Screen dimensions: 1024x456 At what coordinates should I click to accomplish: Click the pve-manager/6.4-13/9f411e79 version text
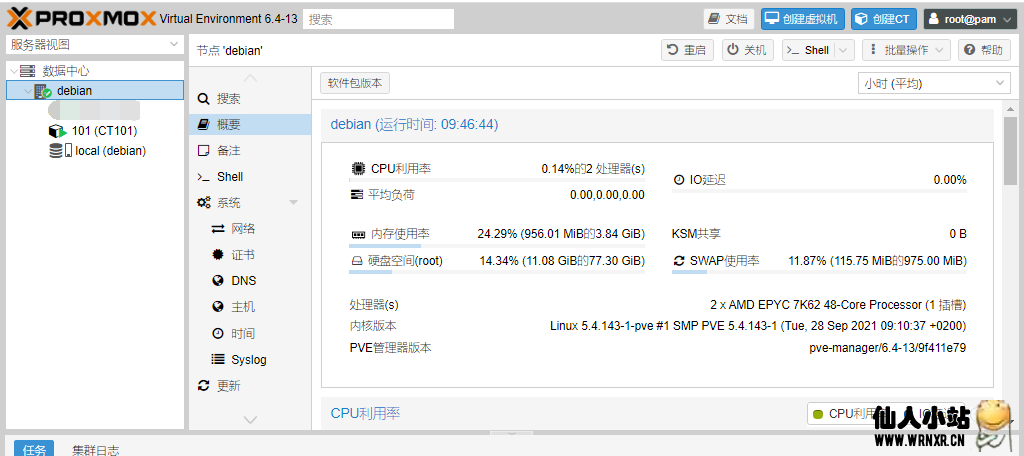pyautogui.click(x=888, y=348)
